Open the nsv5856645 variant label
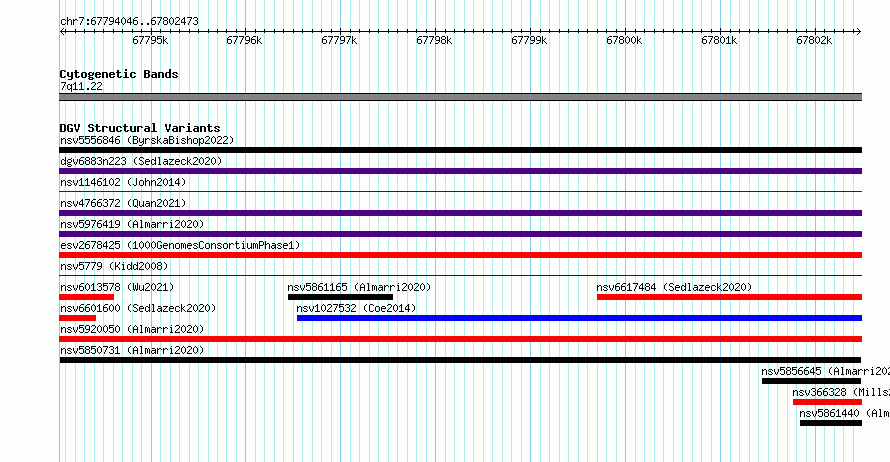 825,371
